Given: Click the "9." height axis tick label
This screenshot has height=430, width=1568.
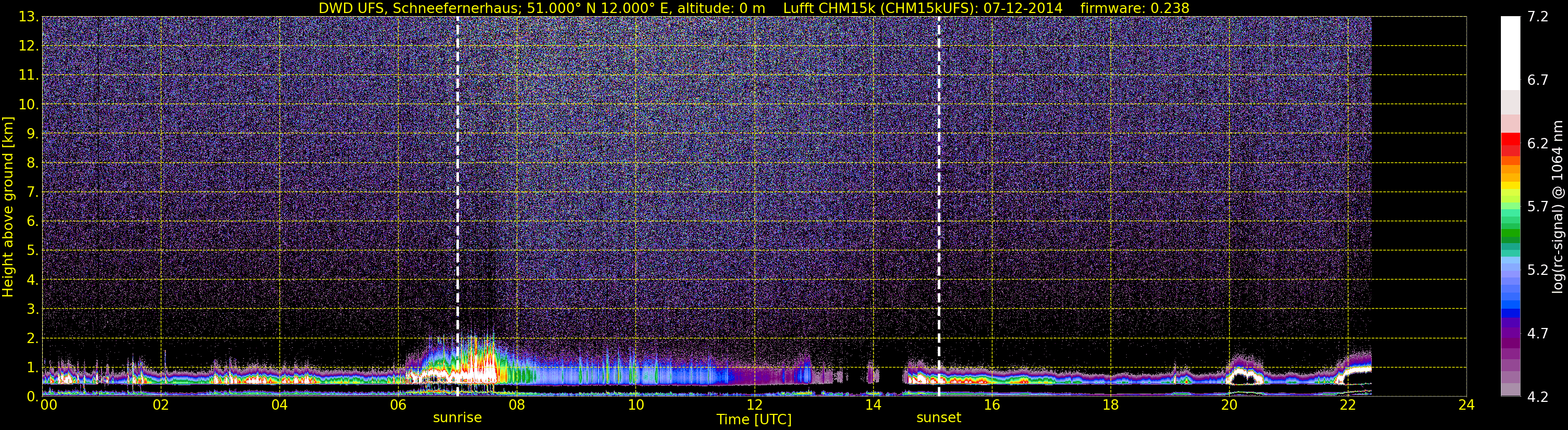Looking at the screenshot, I should (x=32, y=133).
